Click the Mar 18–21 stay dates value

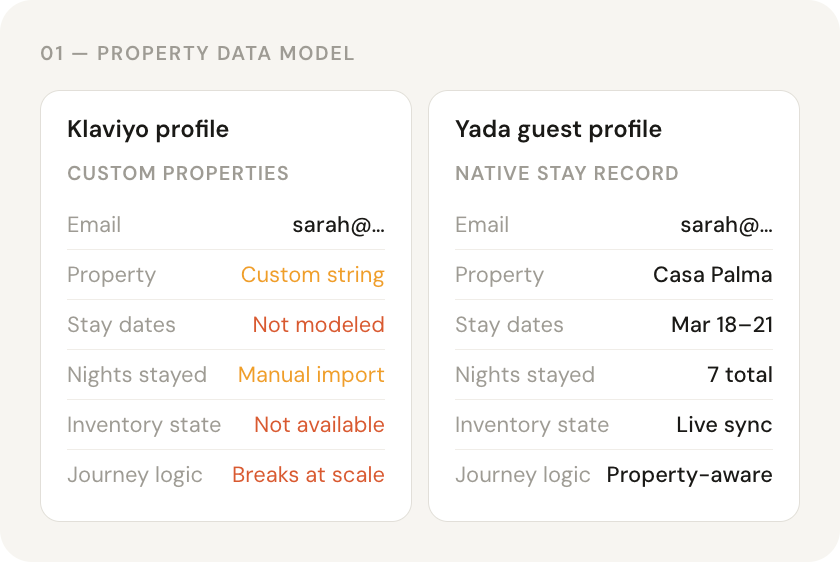(x=722, y=325)
